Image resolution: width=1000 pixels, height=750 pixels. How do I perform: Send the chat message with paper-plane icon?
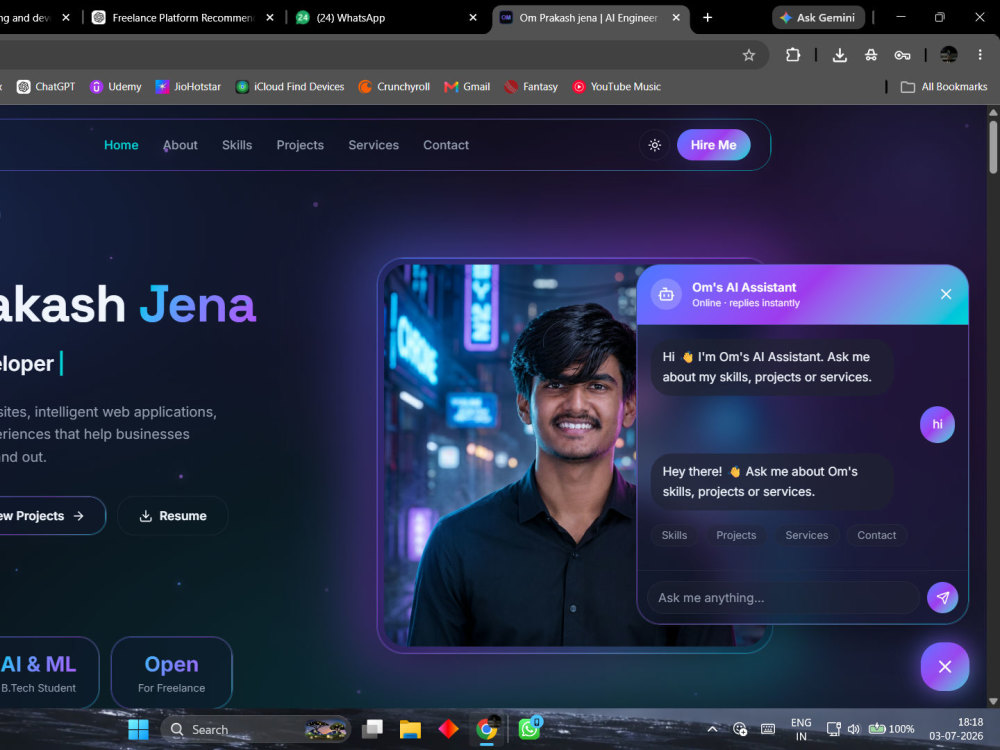click(x=942, y=598)
